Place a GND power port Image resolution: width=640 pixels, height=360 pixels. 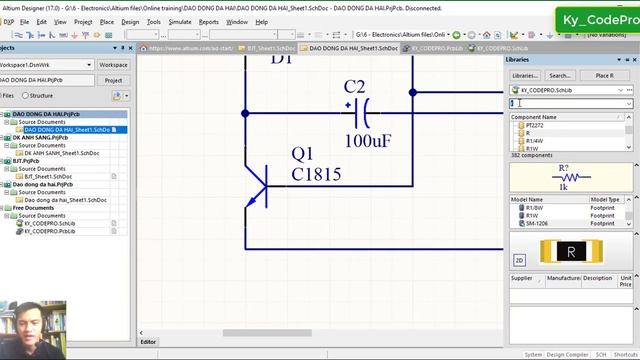click(x=74, y=35)
